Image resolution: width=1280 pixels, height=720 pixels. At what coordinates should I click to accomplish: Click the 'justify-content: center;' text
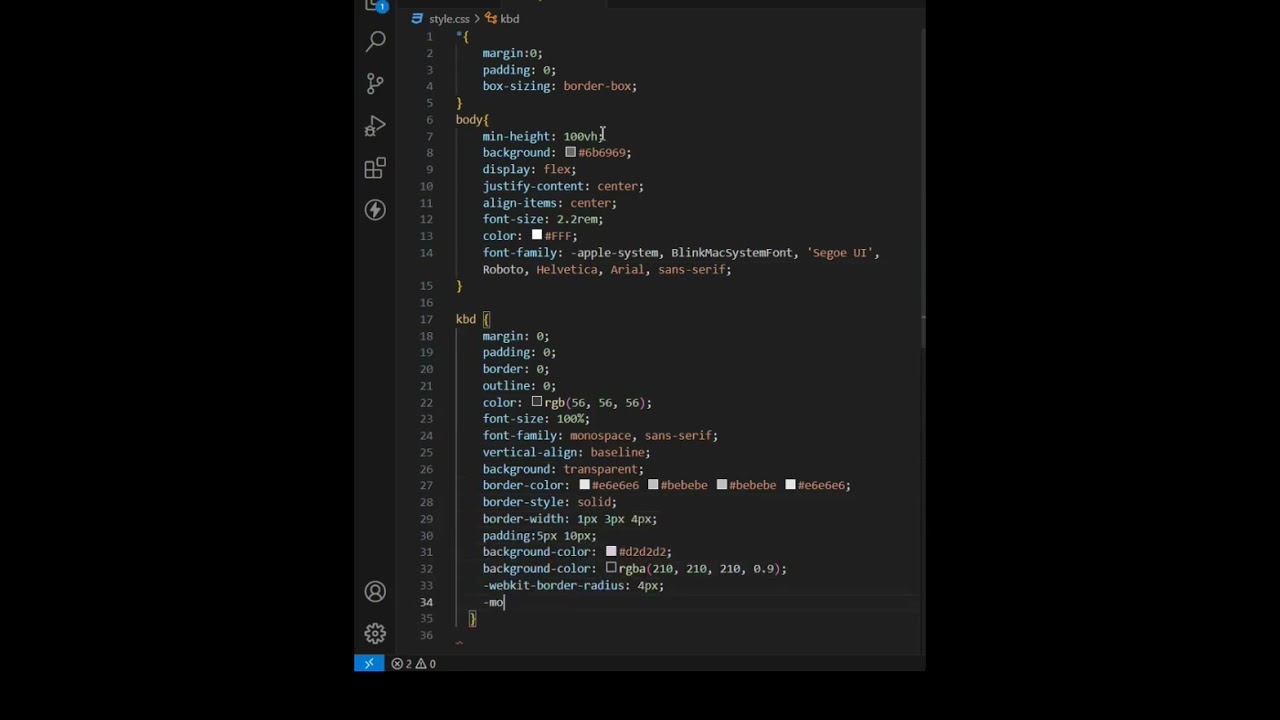tap(563, 186)
